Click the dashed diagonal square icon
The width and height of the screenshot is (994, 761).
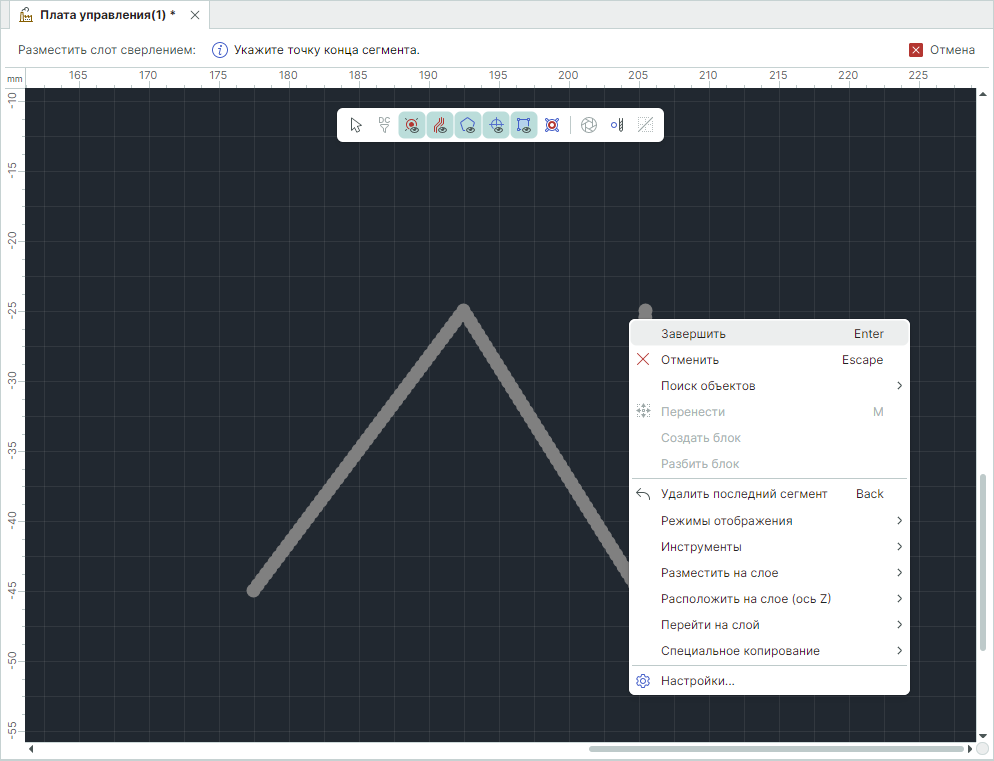[645, 125]
